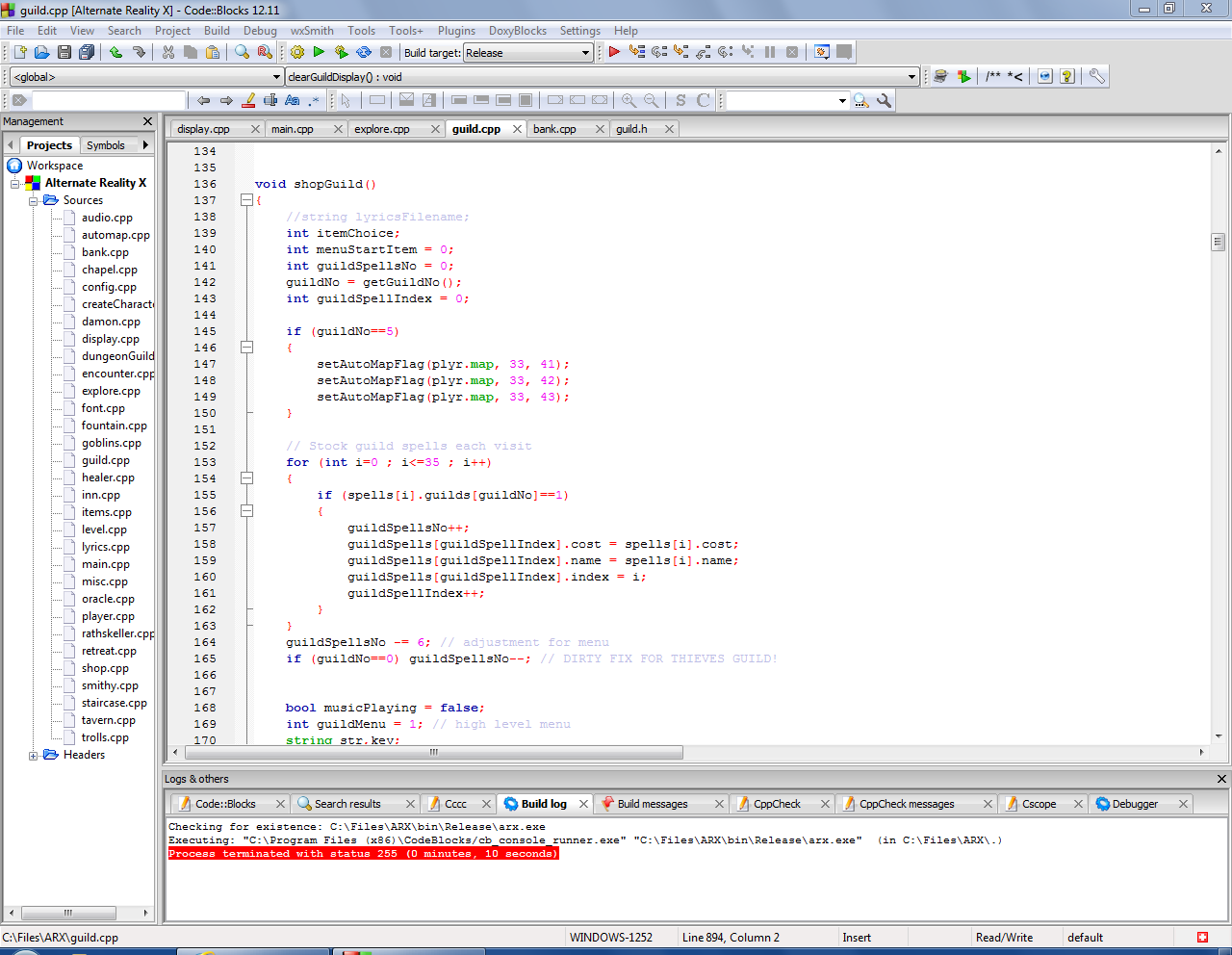Run DoxyBlocks documentation extraction

click(963, 76)
